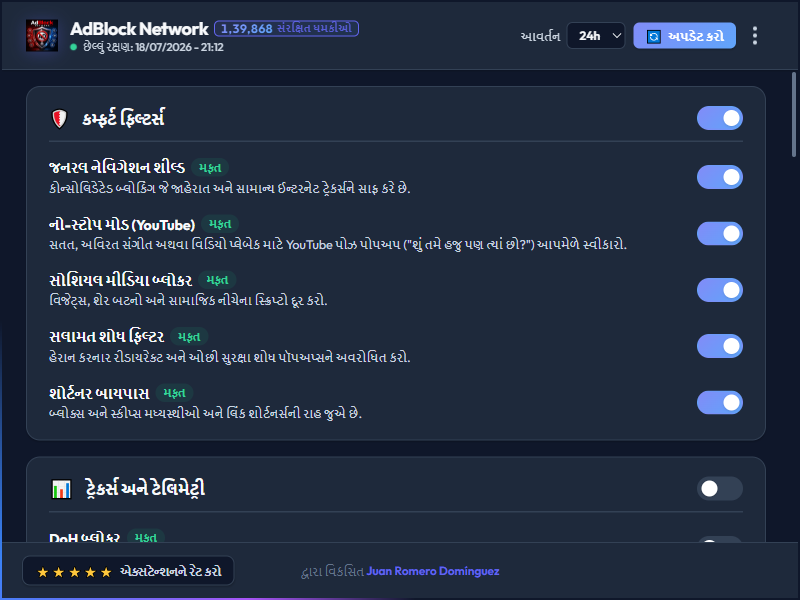The height and width of the screenshot is (600, 800).
Task: Turn off નો-સ્ટોપ મોડ (YouTube) switch
Action: [719, 234]
